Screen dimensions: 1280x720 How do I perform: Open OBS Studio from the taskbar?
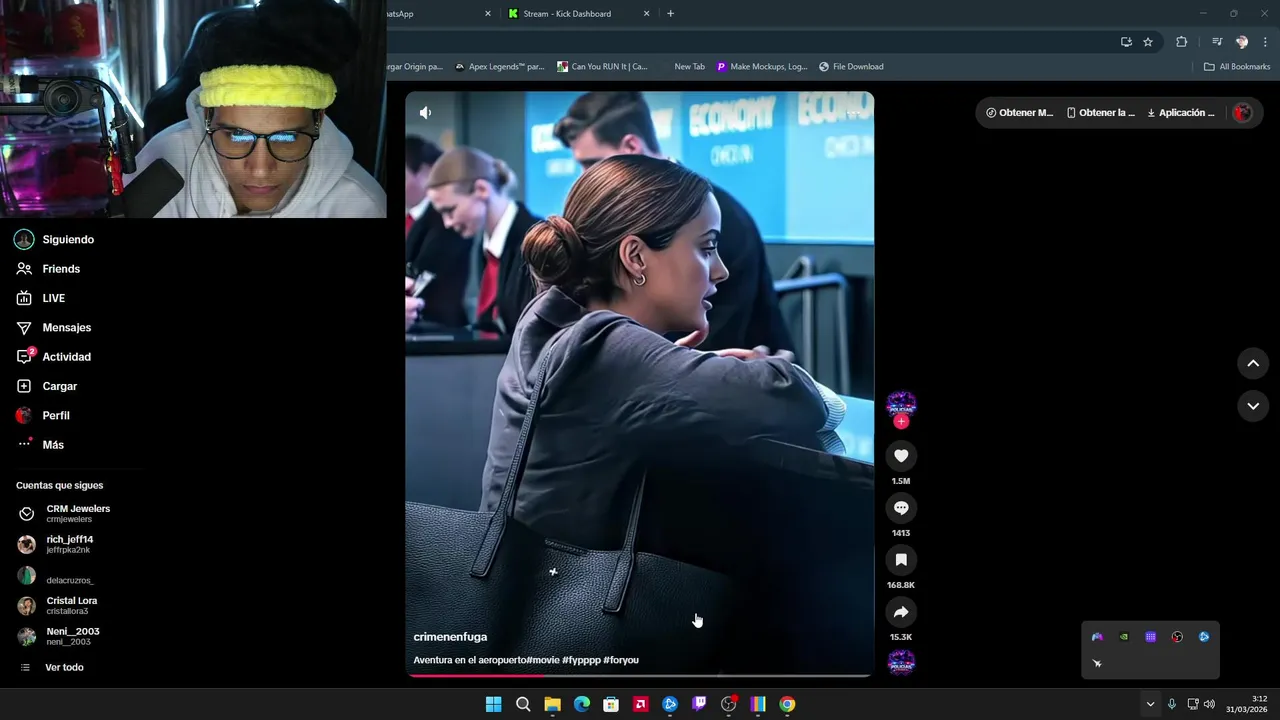[x=729, y=704]
